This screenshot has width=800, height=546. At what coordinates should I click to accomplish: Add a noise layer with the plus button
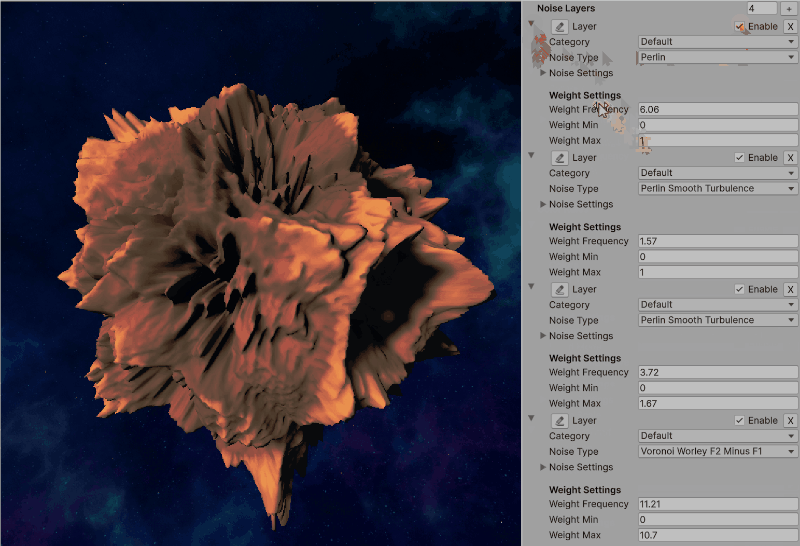click(789, 8)
